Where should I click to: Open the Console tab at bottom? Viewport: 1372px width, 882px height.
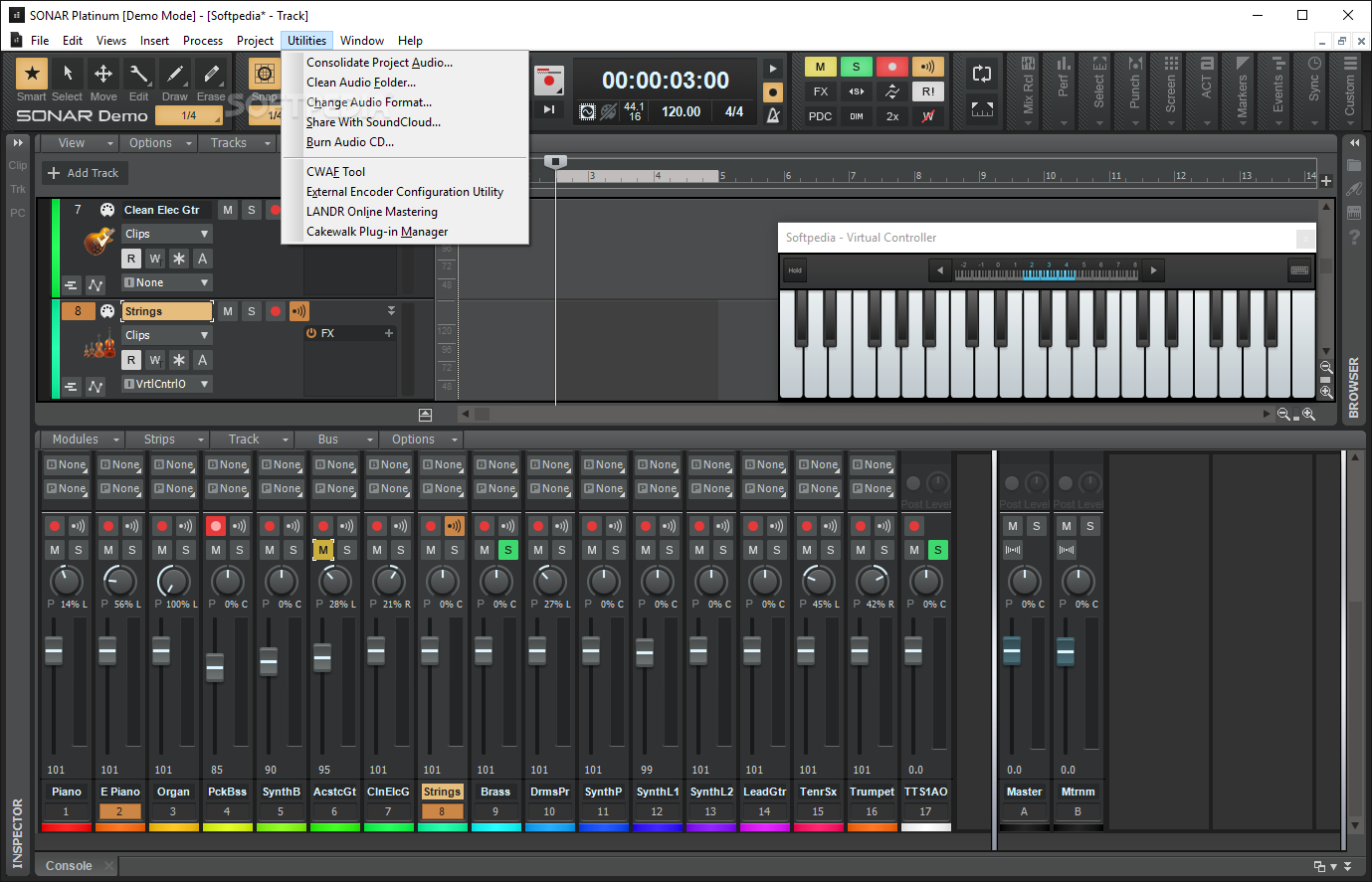click(69, 866)
